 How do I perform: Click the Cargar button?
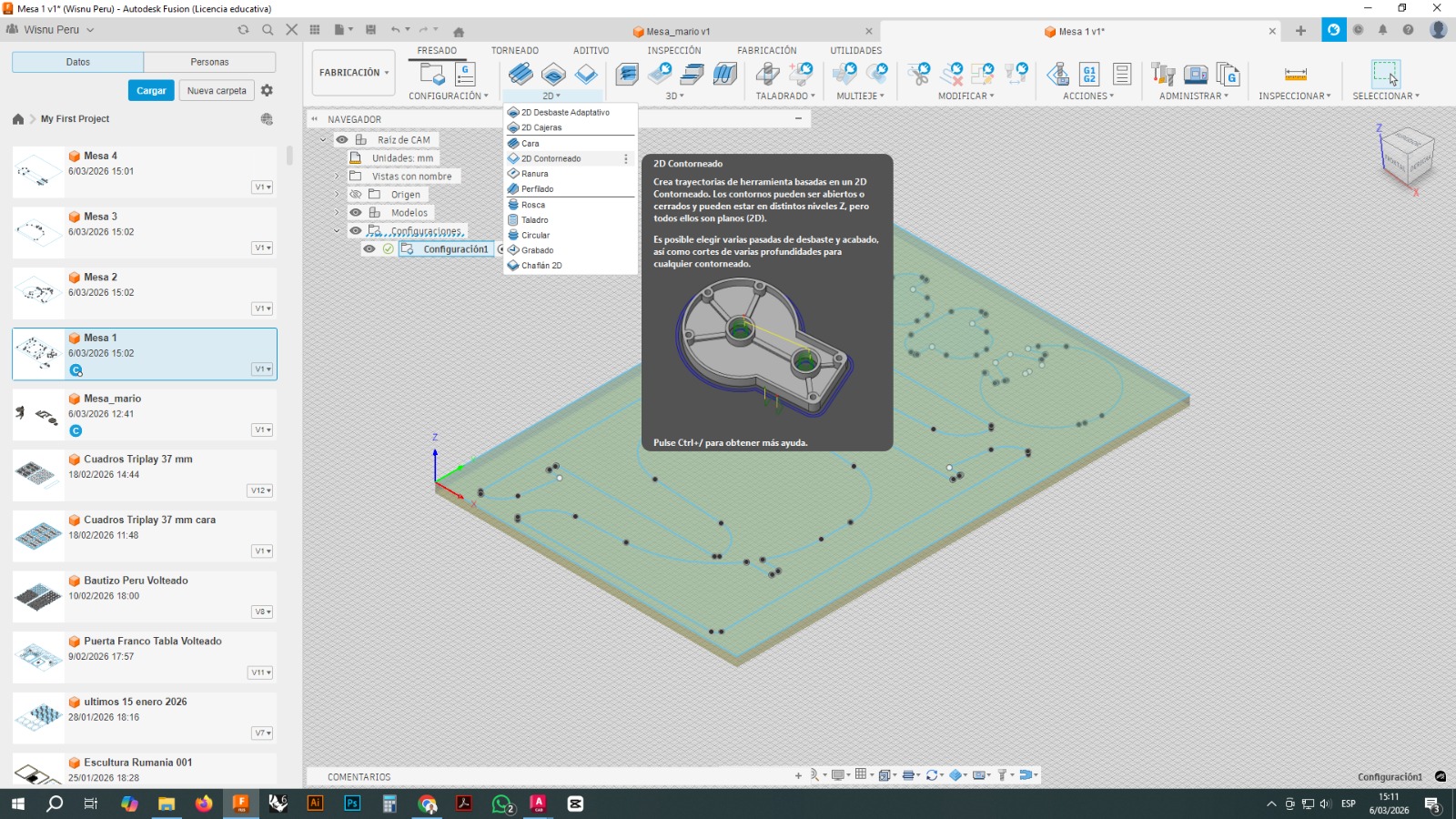pyautogui.click(x=151, y=91)
